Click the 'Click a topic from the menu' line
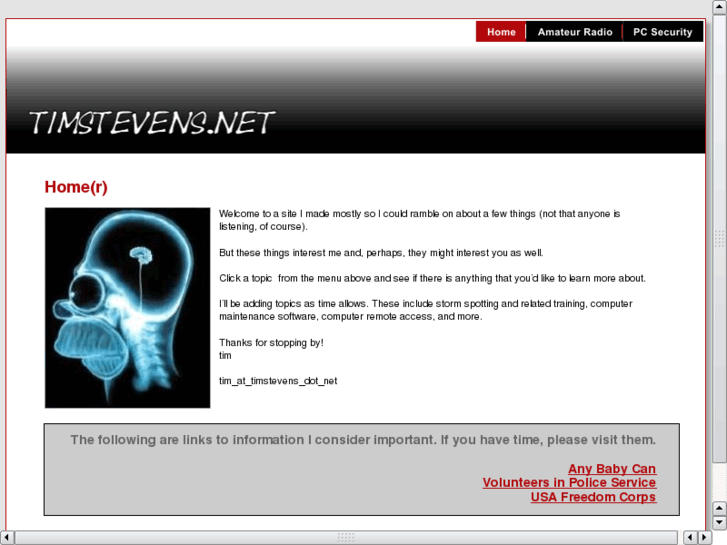 pyautogui.click(x=432, y=278)
